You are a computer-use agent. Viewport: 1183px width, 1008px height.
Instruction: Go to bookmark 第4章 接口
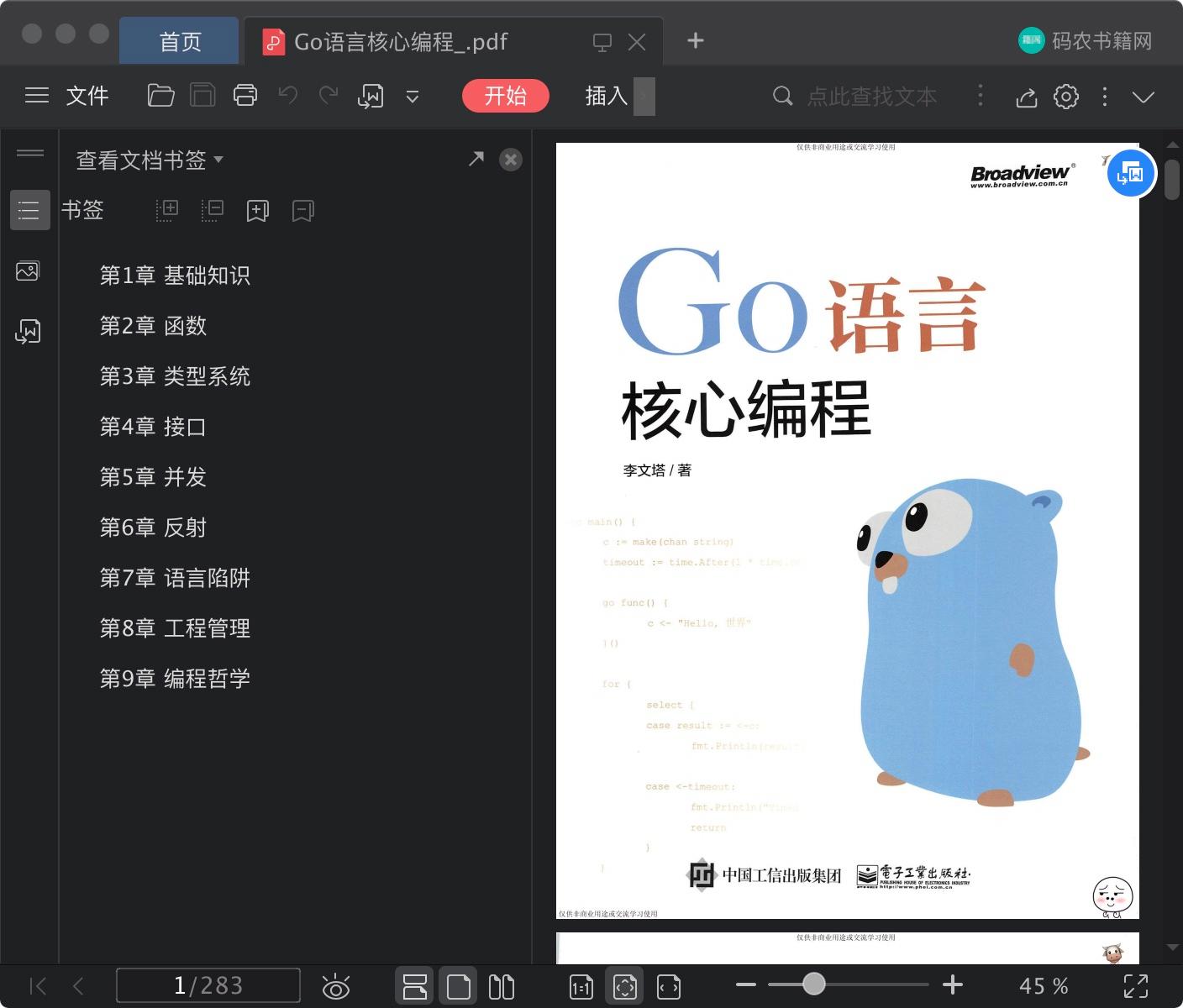tap(153, 427)
